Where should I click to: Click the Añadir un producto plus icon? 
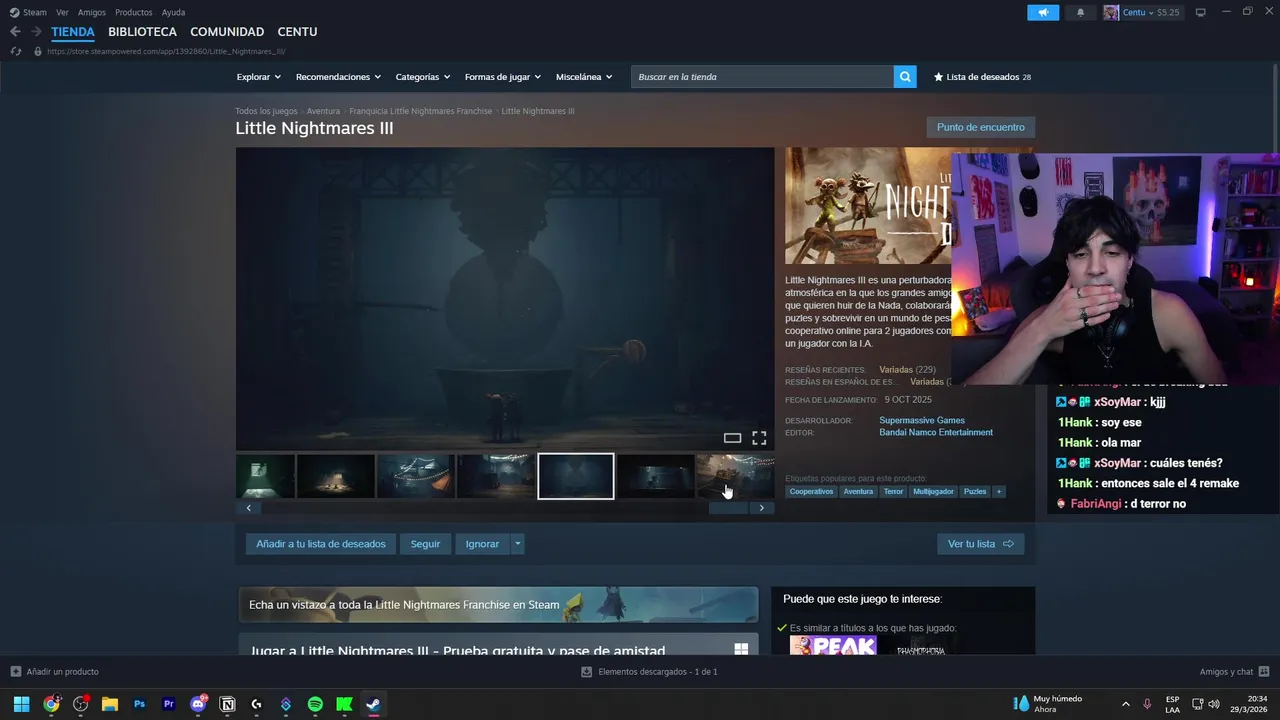tap(15, 672)
